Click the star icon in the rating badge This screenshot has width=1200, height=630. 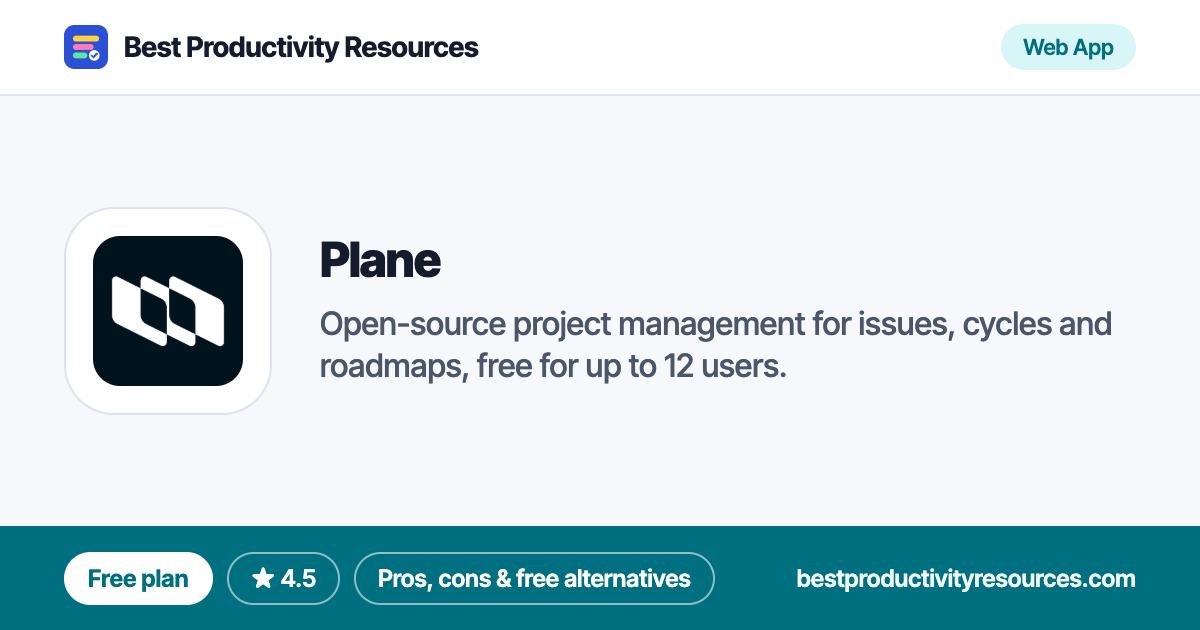pos(263,578)
